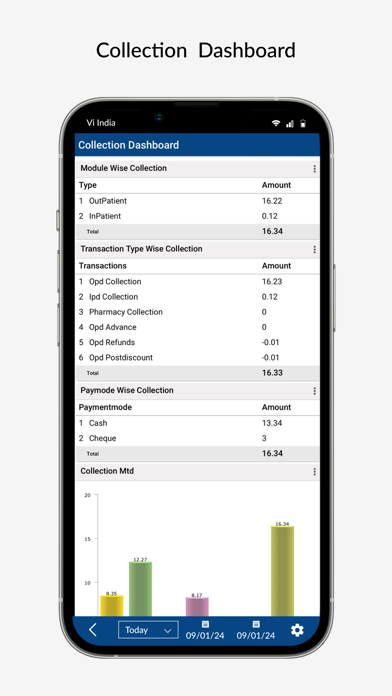Click the 16.33 transaction total

point(272,373)
